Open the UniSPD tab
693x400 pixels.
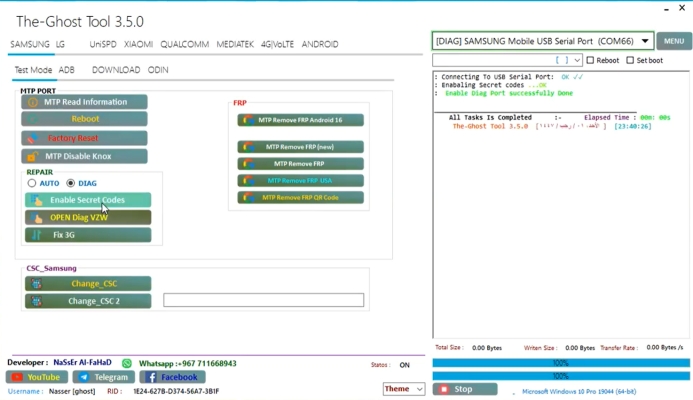pos(103,44)
